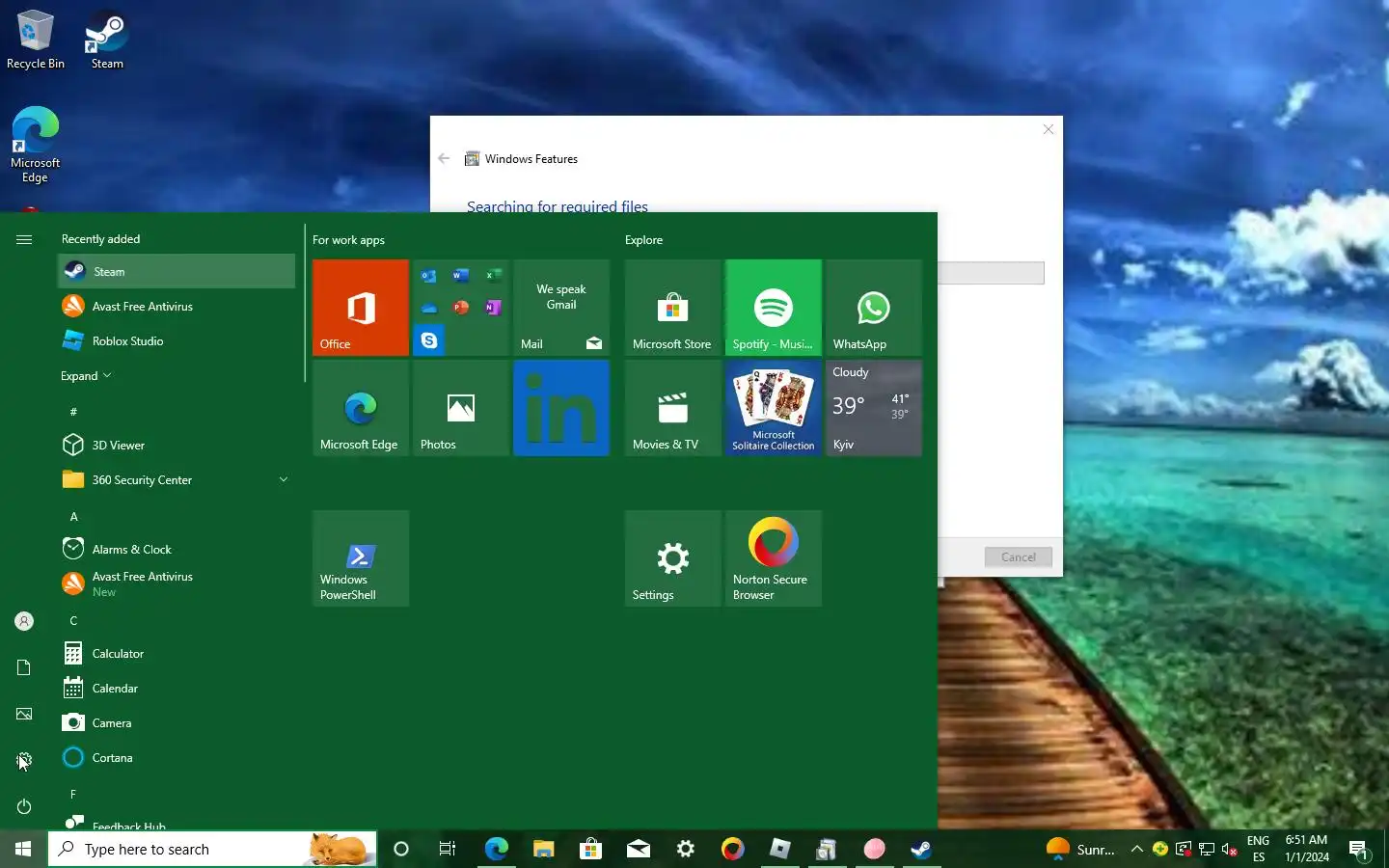
Task: Open the Photos tile
Action: coord(461,408)
